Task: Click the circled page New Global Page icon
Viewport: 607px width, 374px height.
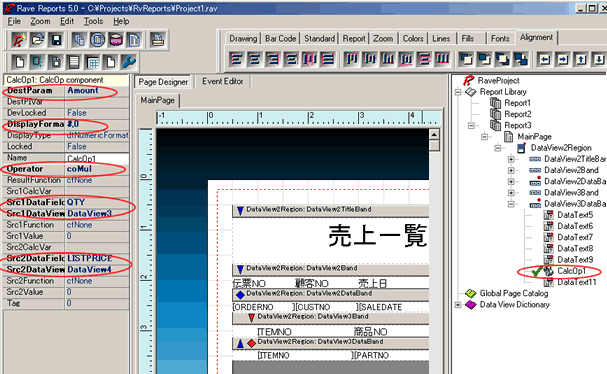Action: click(98, 39)
